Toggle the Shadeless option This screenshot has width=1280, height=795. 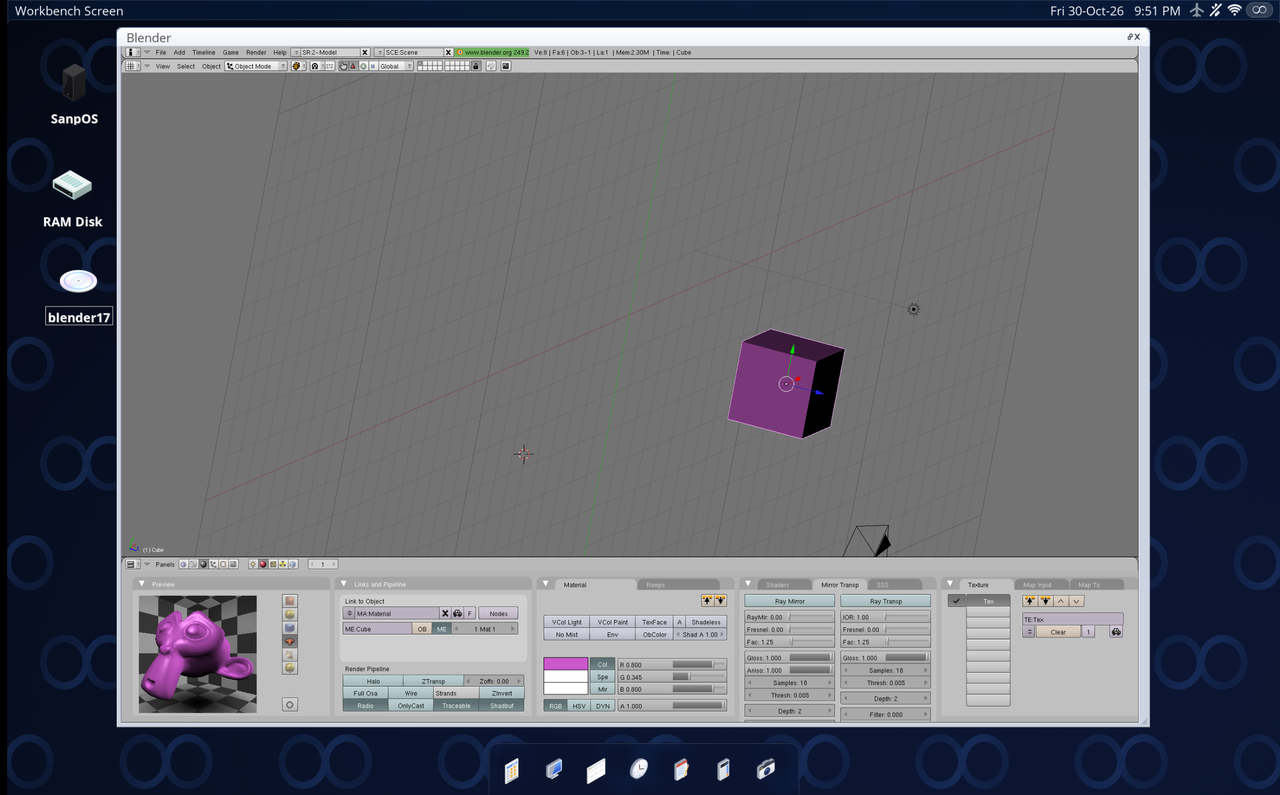pos(706,622)
